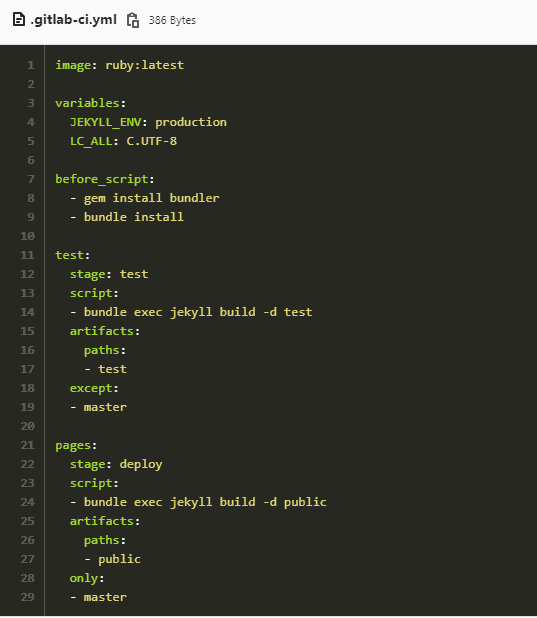Click the .gitlab-ci.yml file name
This screenshot has height=618, width=537.
pyautogui.click(x=73, y=20)
